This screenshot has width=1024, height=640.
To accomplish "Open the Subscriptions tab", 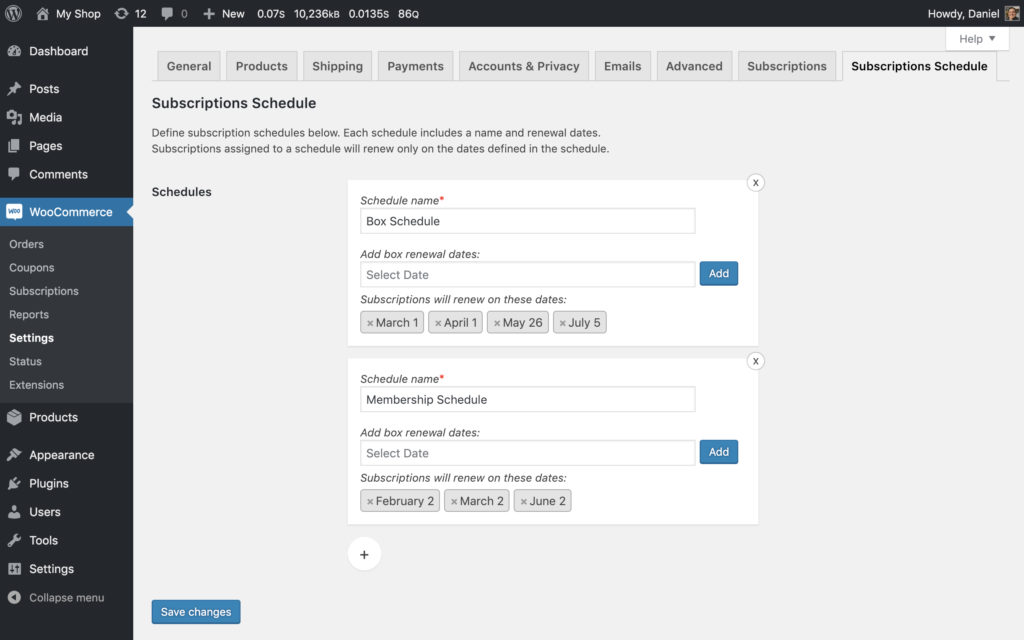I will 786,66.
